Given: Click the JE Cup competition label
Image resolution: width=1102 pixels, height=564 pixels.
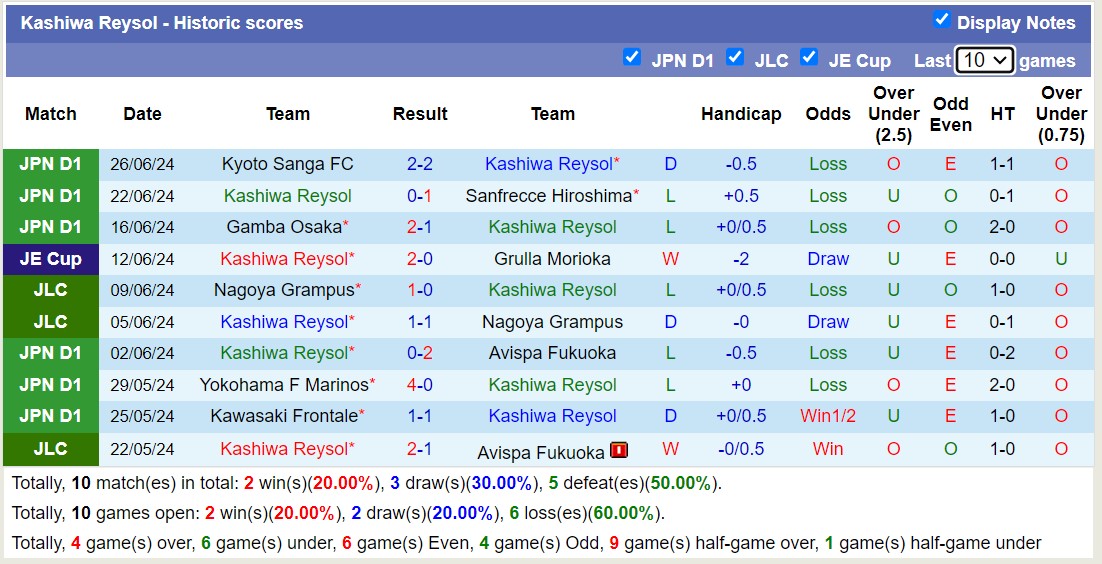Looking at the screenshot, I should [x=51, y=259].
